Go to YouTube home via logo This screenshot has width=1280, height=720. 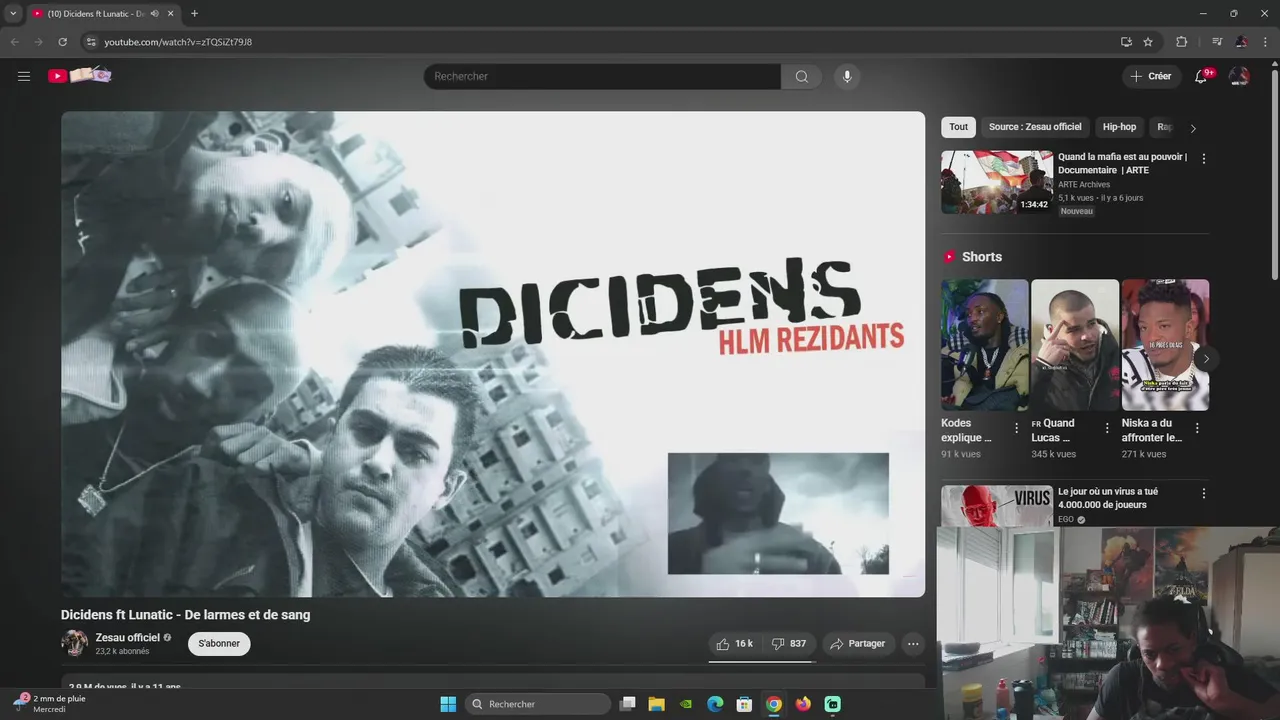[x=80, y=76]
